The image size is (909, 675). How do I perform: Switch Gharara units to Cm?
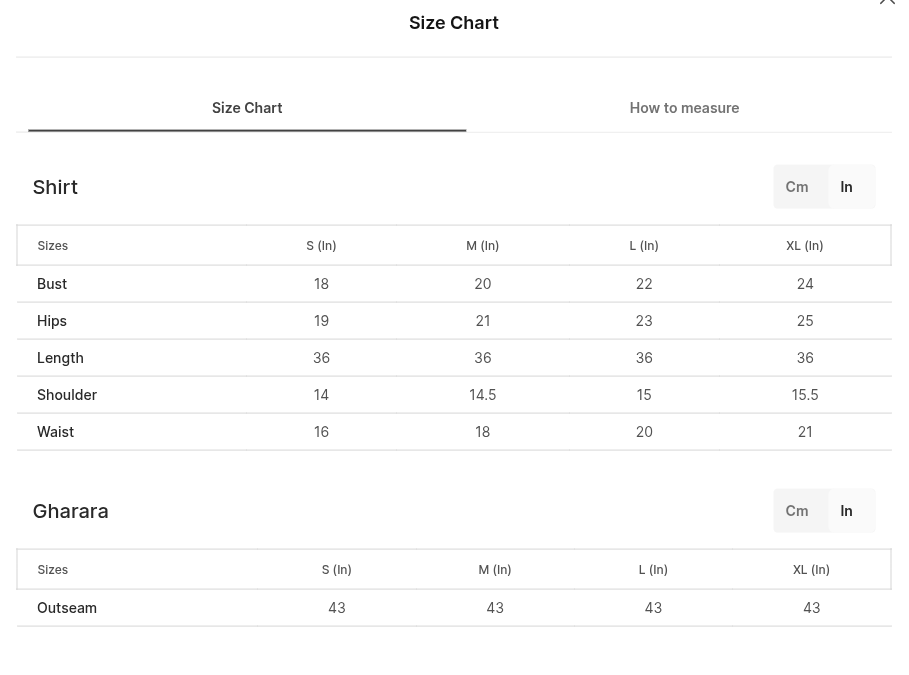pyautogui.click(x=797, y=511)
